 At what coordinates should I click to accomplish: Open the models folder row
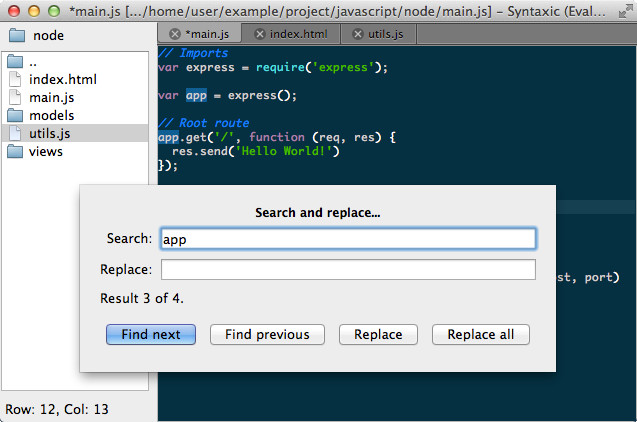pos(75,115)
